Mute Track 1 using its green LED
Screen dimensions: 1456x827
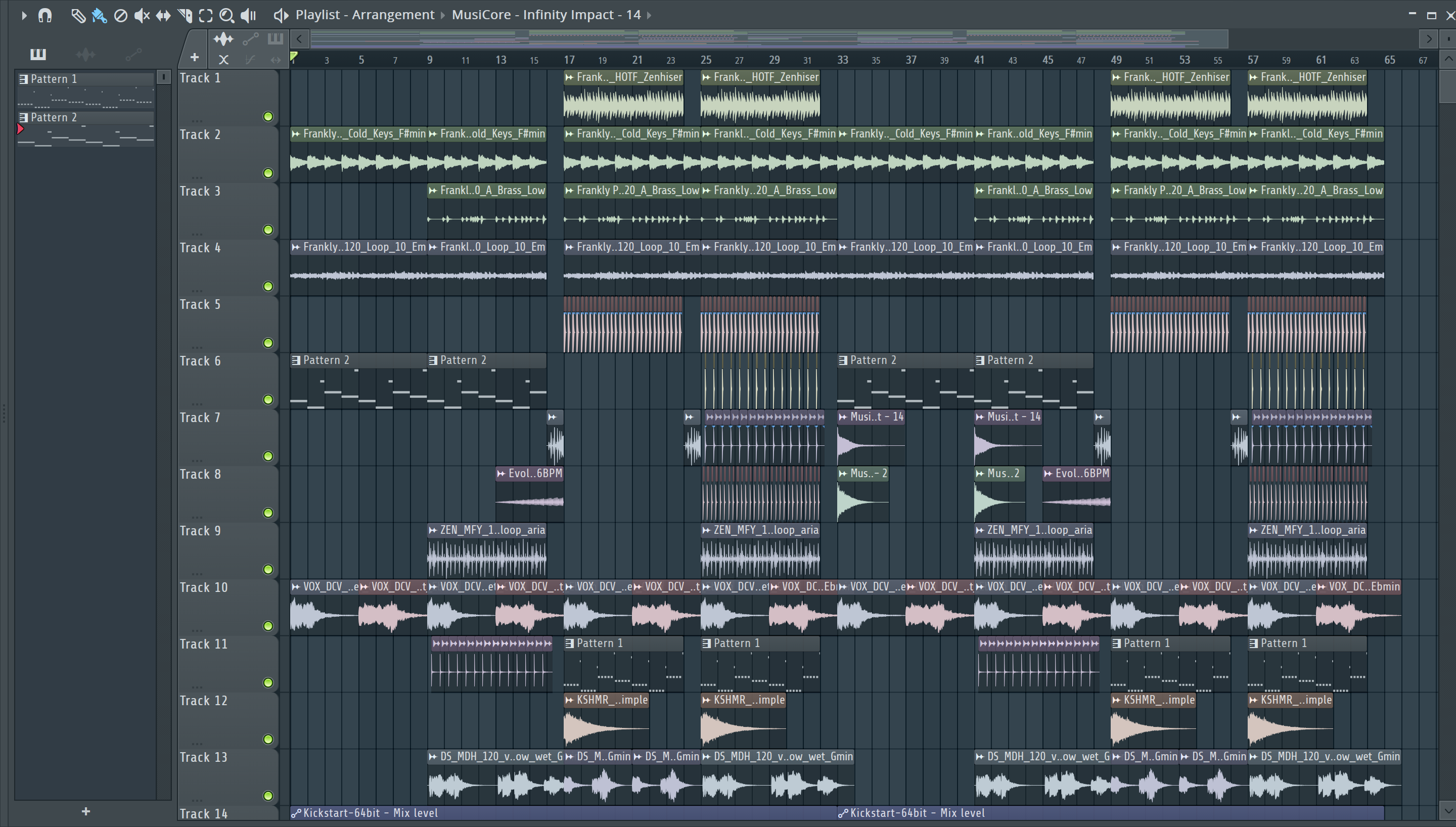click(x=268, y=116)
